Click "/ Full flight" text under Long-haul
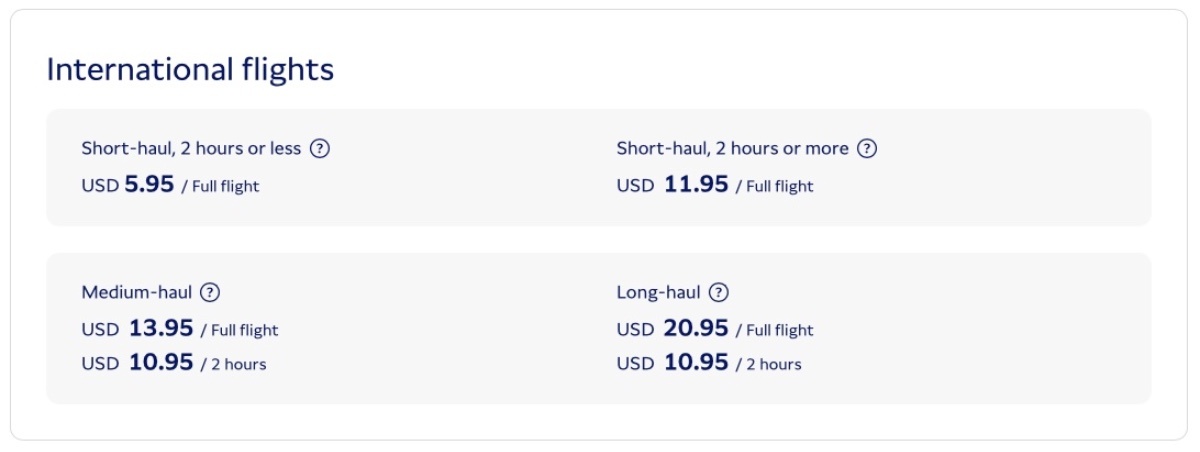The image size is (1200, 452). point(774,330)
